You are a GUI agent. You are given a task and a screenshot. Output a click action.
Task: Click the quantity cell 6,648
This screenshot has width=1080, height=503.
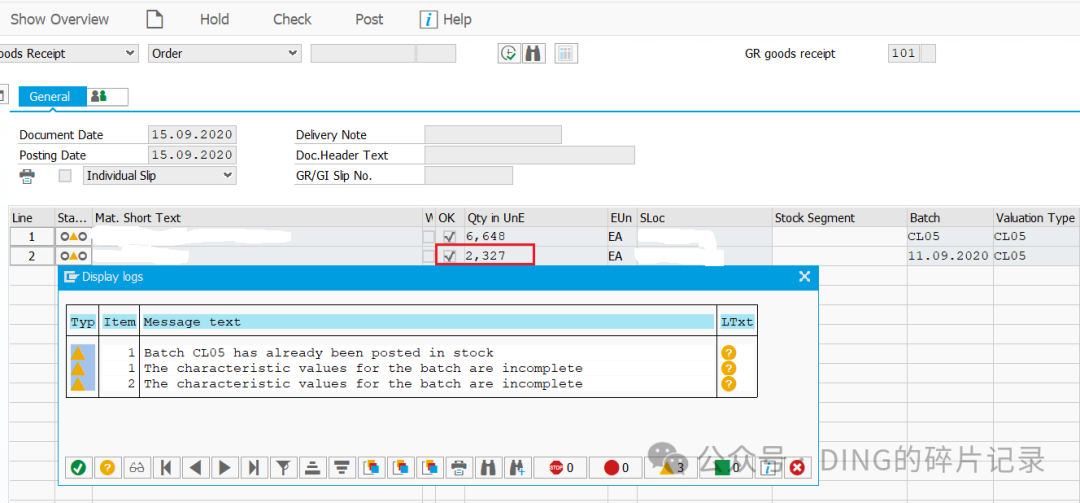(x=536, y=236)
